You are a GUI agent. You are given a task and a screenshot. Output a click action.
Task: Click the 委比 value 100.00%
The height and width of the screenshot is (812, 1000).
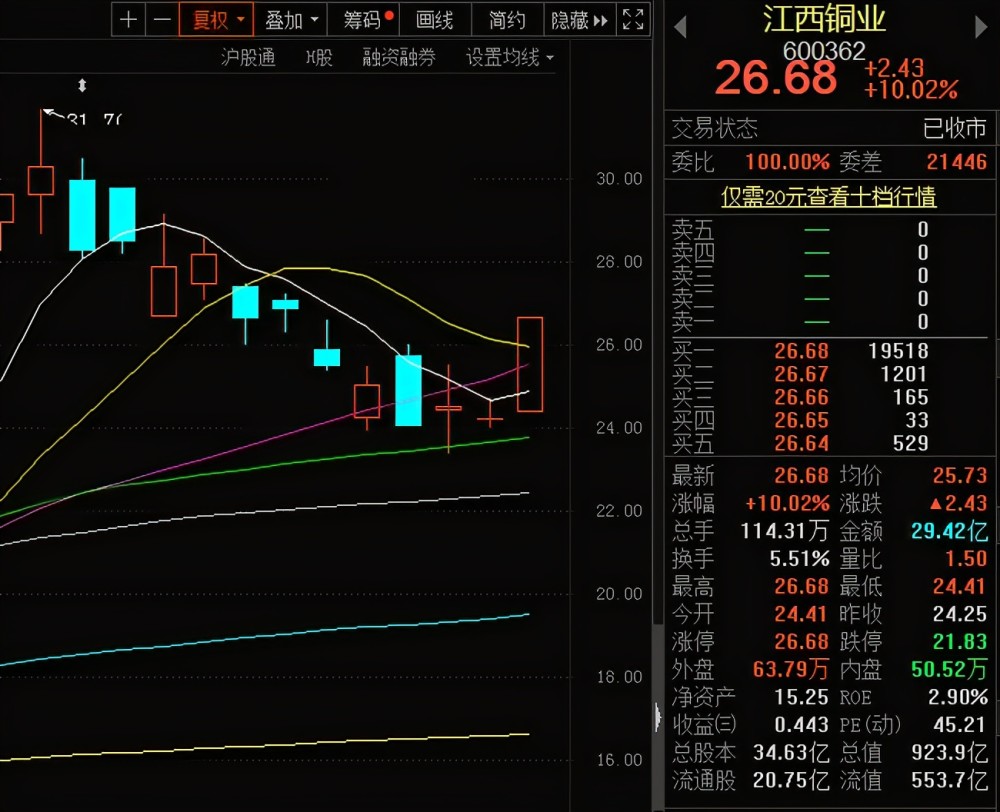(788, 161)
